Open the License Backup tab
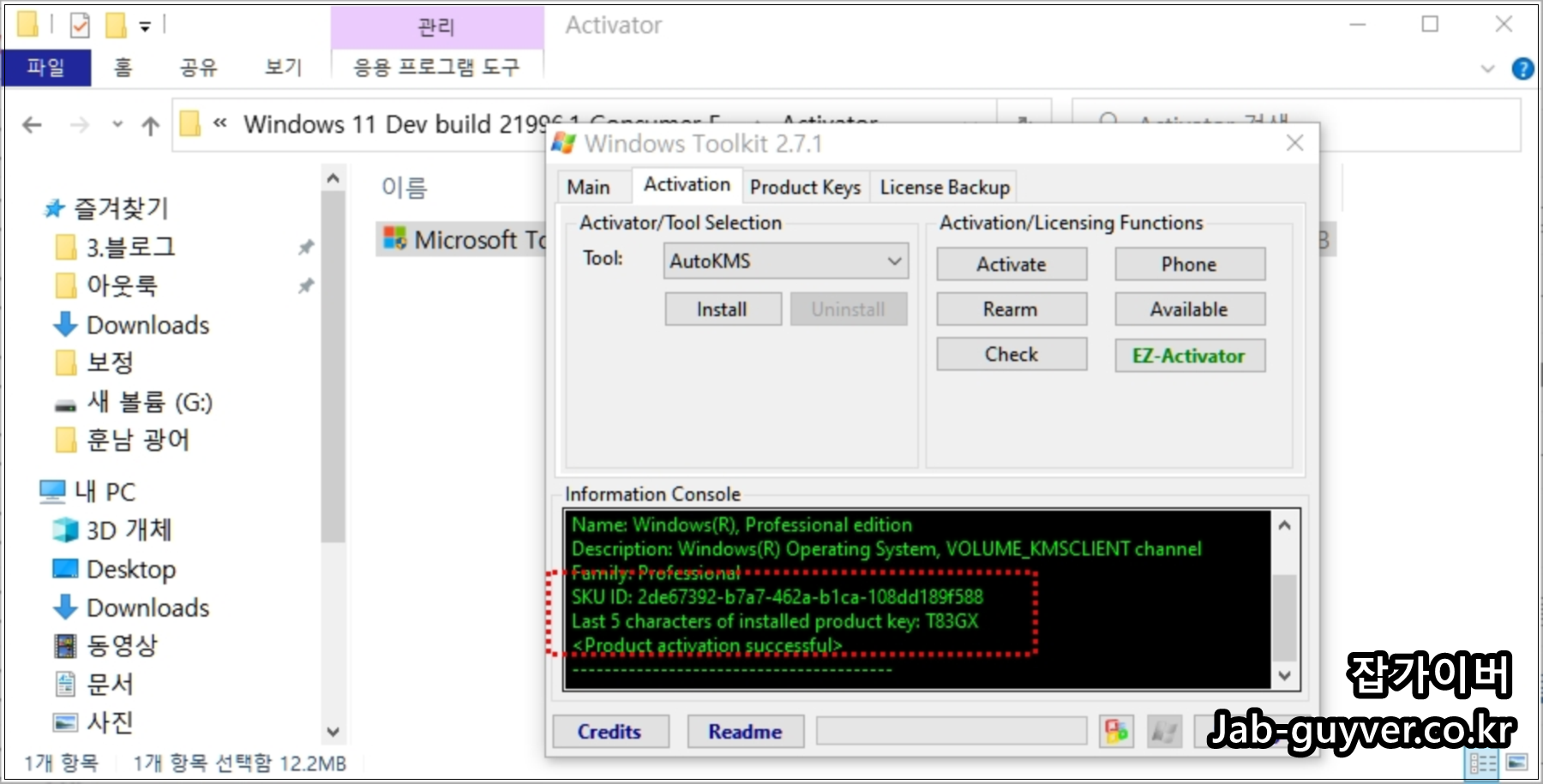 click(x=944, y=187)
